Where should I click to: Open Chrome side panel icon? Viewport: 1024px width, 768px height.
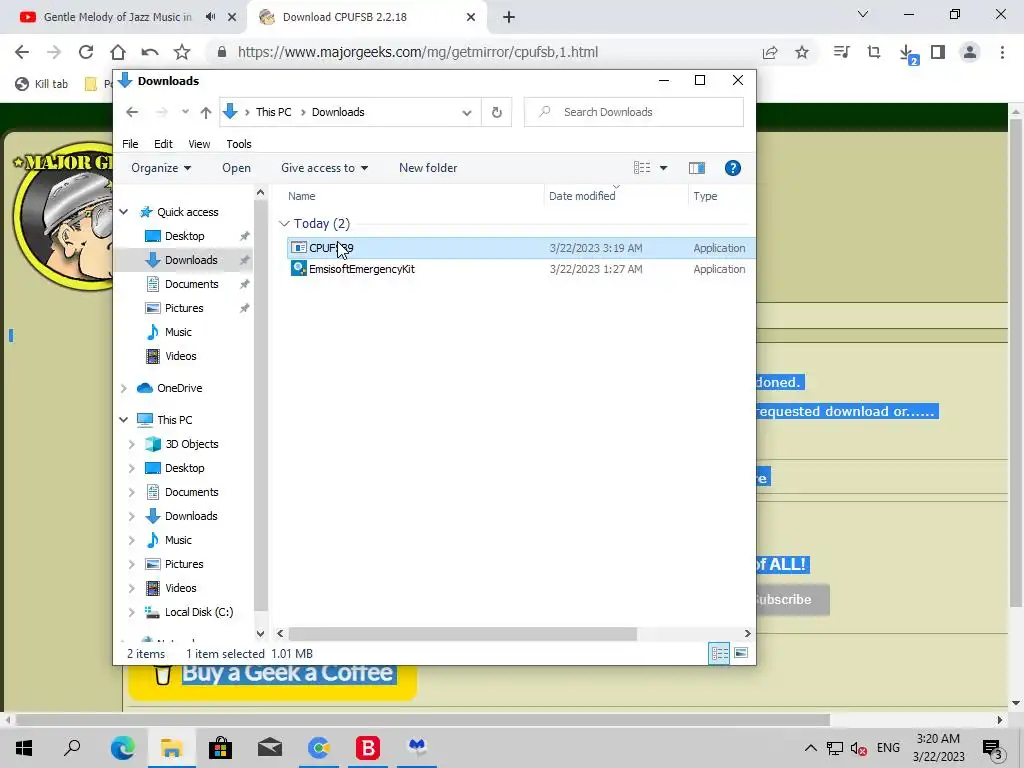(x=938, y=52)
